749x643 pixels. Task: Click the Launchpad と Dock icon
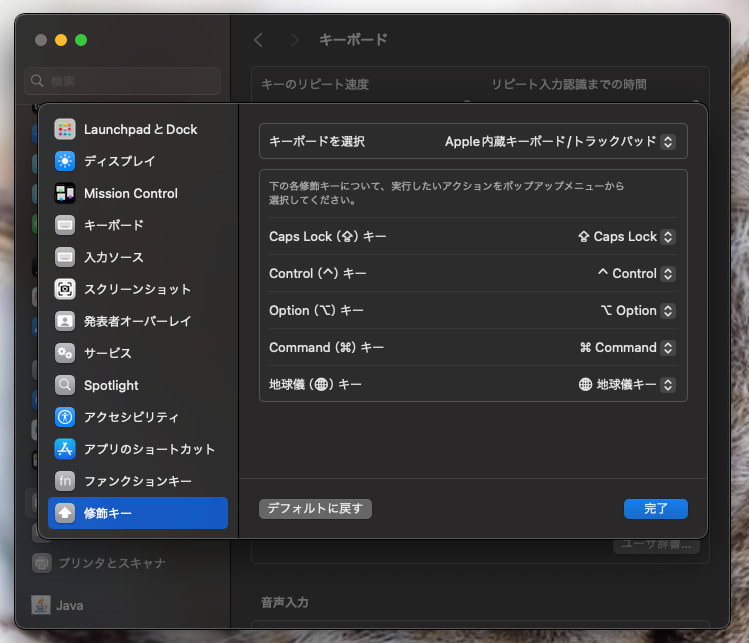coord(65,129)
